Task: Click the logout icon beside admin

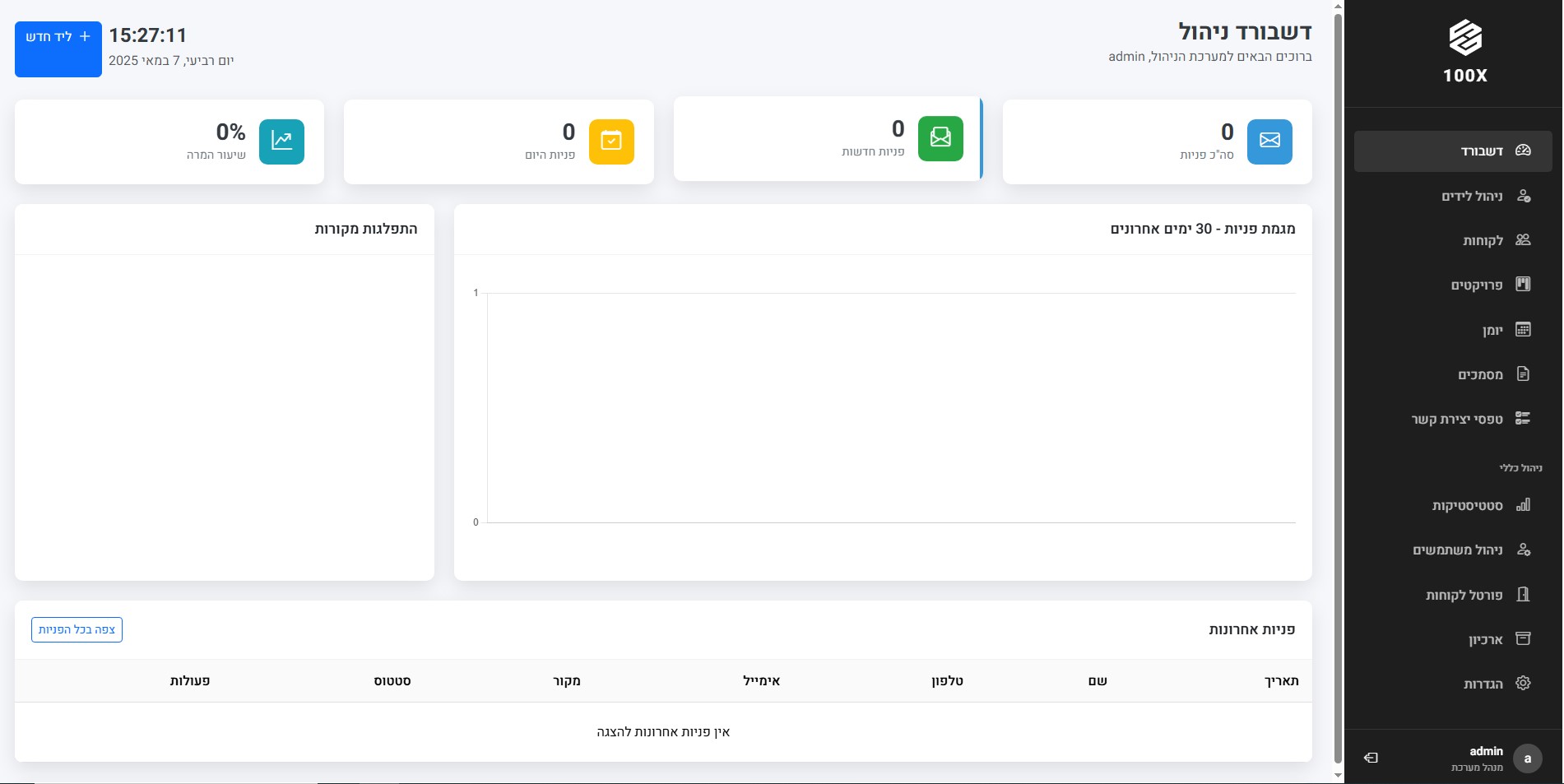Action: (x=1371, y=758)
